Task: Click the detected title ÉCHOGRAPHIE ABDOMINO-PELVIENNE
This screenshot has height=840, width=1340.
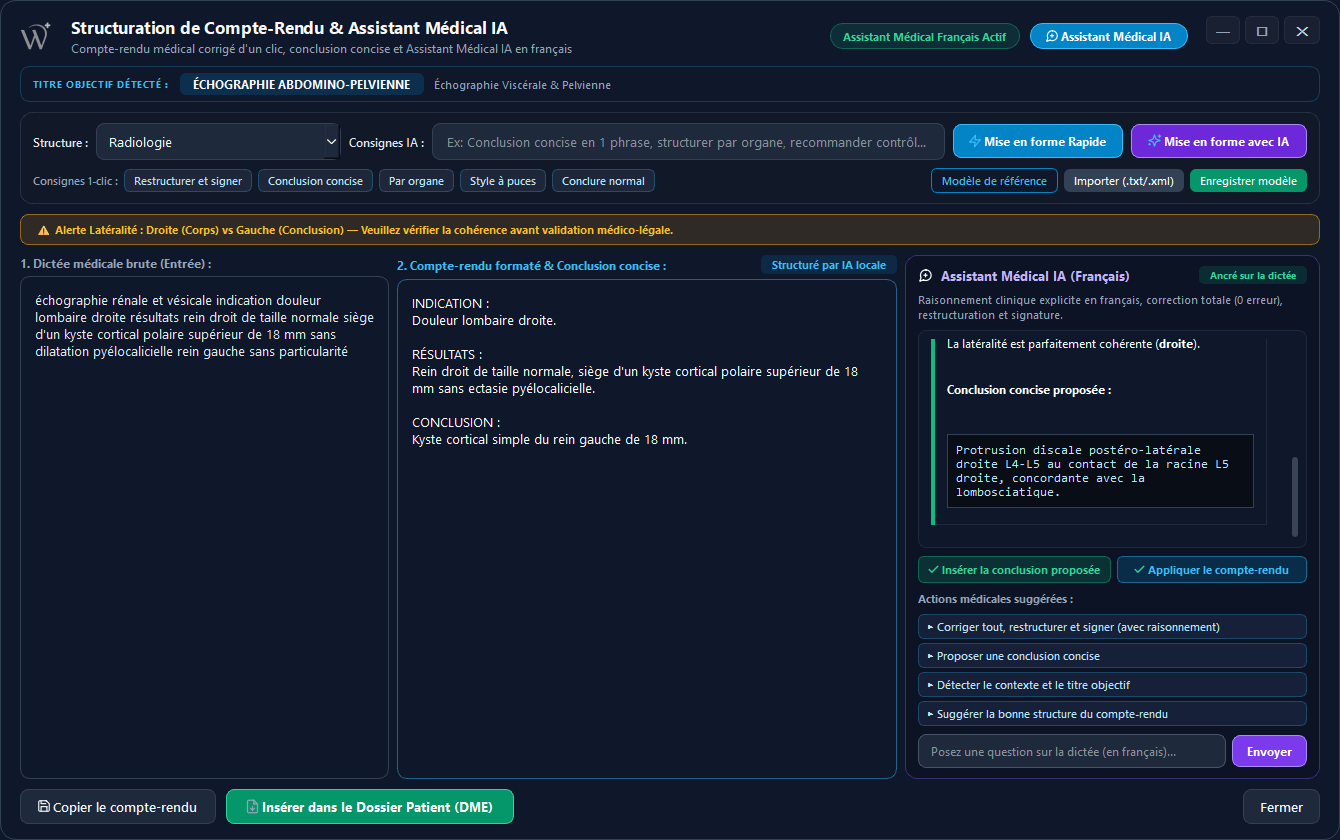Action: pyautogui.click(x=302, y=85)
